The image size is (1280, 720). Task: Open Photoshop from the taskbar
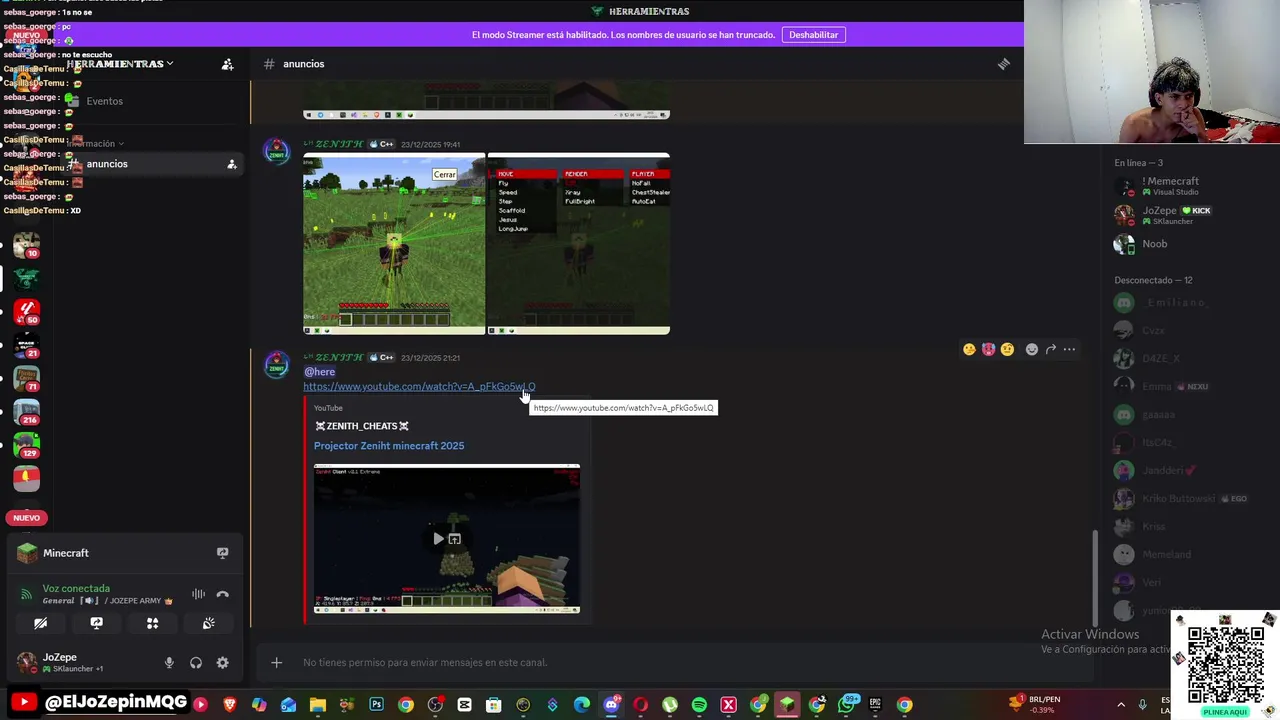click(376, 705)
